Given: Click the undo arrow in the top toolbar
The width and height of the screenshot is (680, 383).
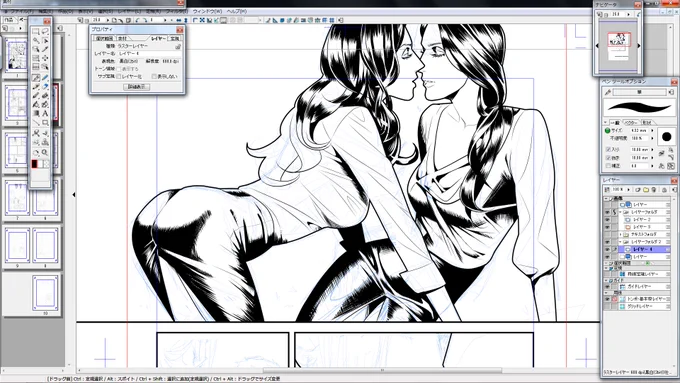Looking at the screenshot, I should click(138, 20).
